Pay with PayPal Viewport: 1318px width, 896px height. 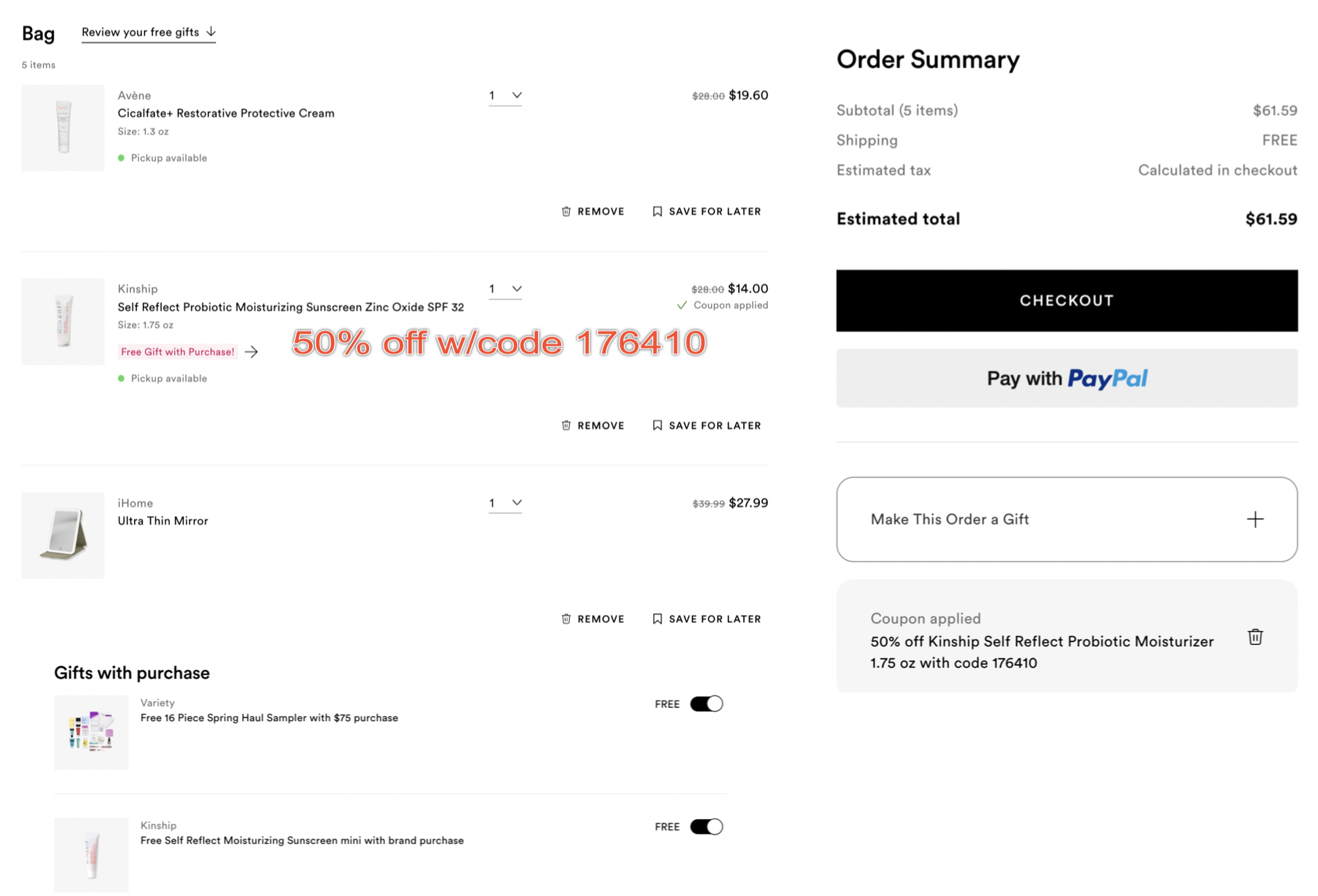[1067, 378]
